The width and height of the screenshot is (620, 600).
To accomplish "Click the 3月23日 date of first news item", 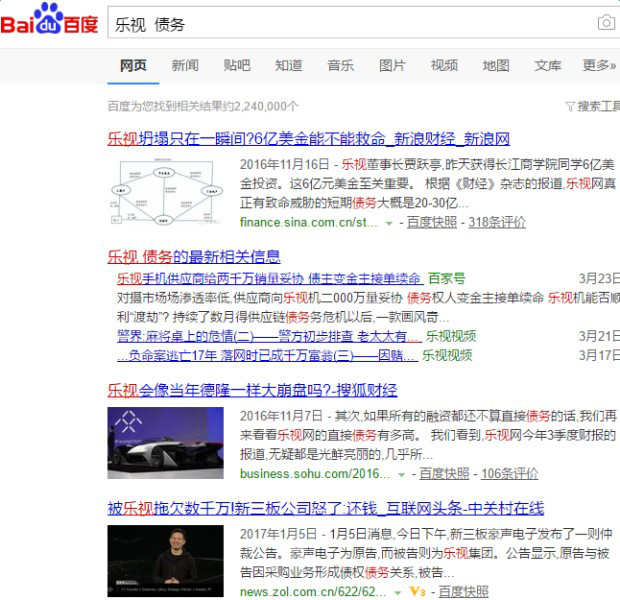I will [x=599, y=278].
